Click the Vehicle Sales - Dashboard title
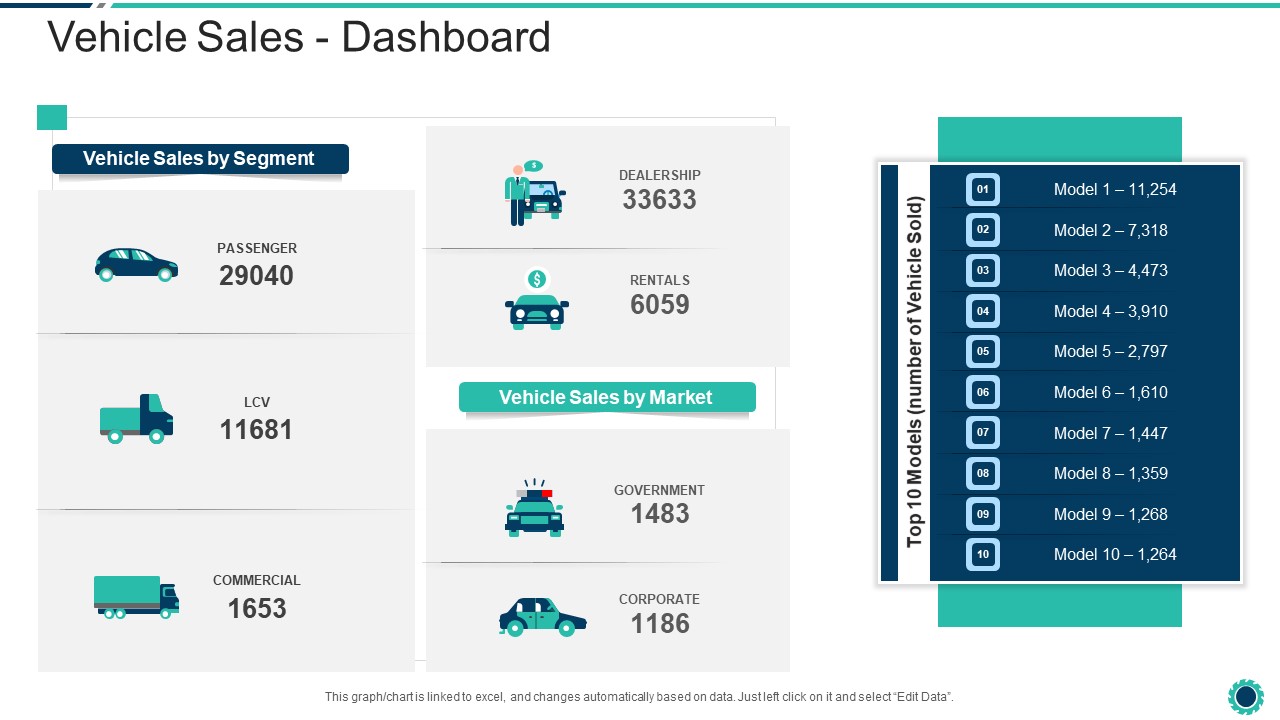The width and height of the screenshot is (1280, 720). (299, 37)
